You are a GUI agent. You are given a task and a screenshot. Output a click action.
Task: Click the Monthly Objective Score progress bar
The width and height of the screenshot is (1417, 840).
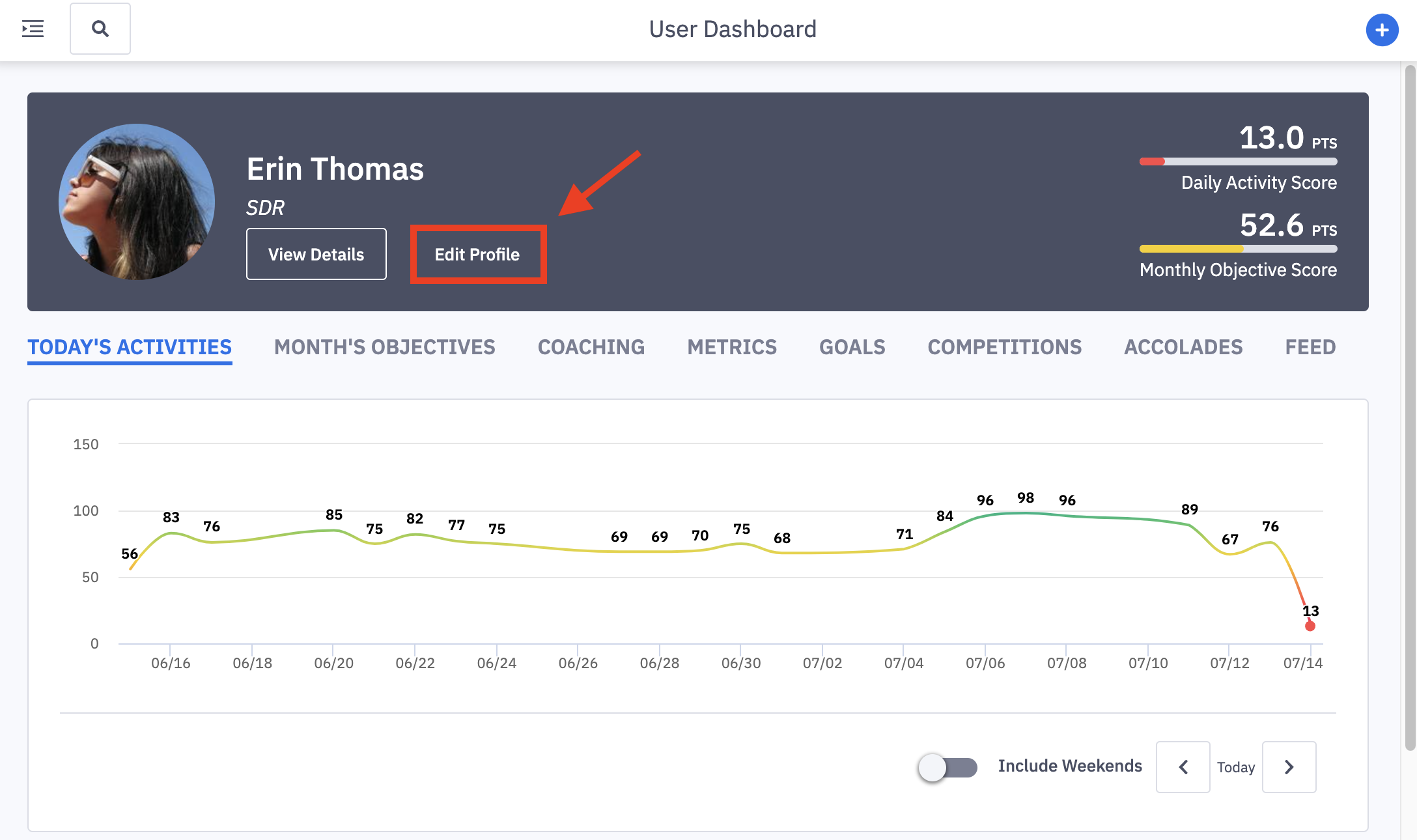[x=1238, y=249]
